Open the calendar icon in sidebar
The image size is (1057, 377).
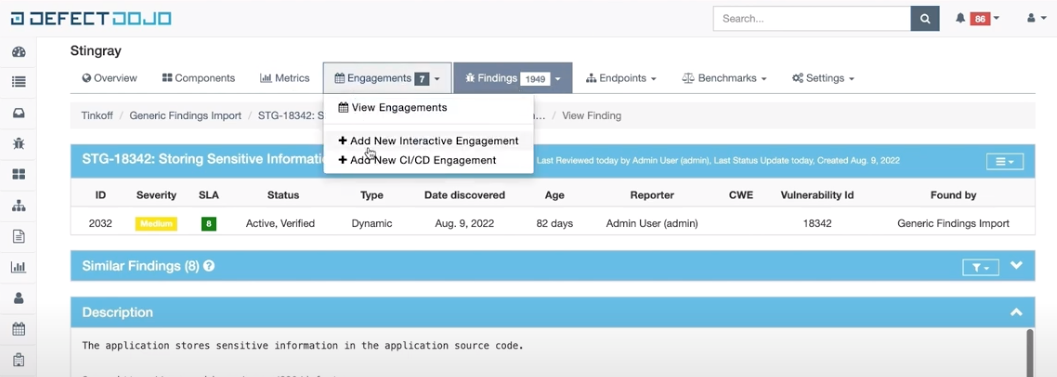click(x=19, y=329)
